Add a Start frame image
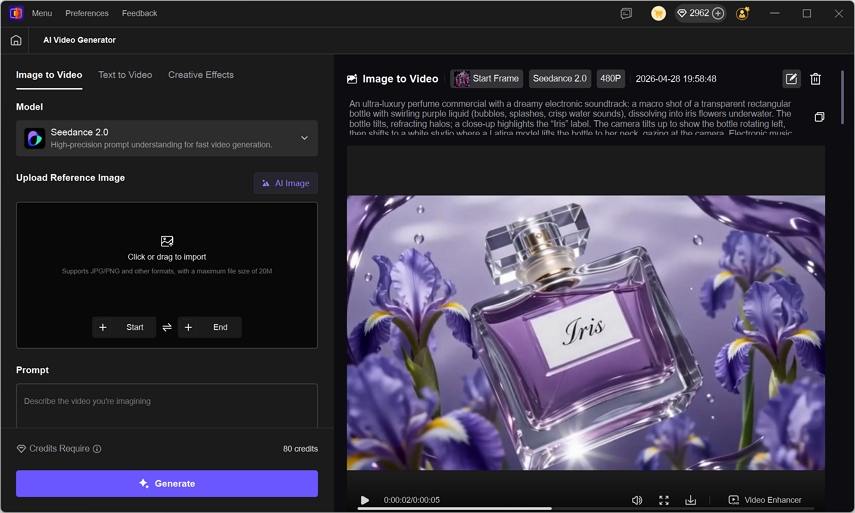Screen dimensions: 855x513 [x=124, y=327]
